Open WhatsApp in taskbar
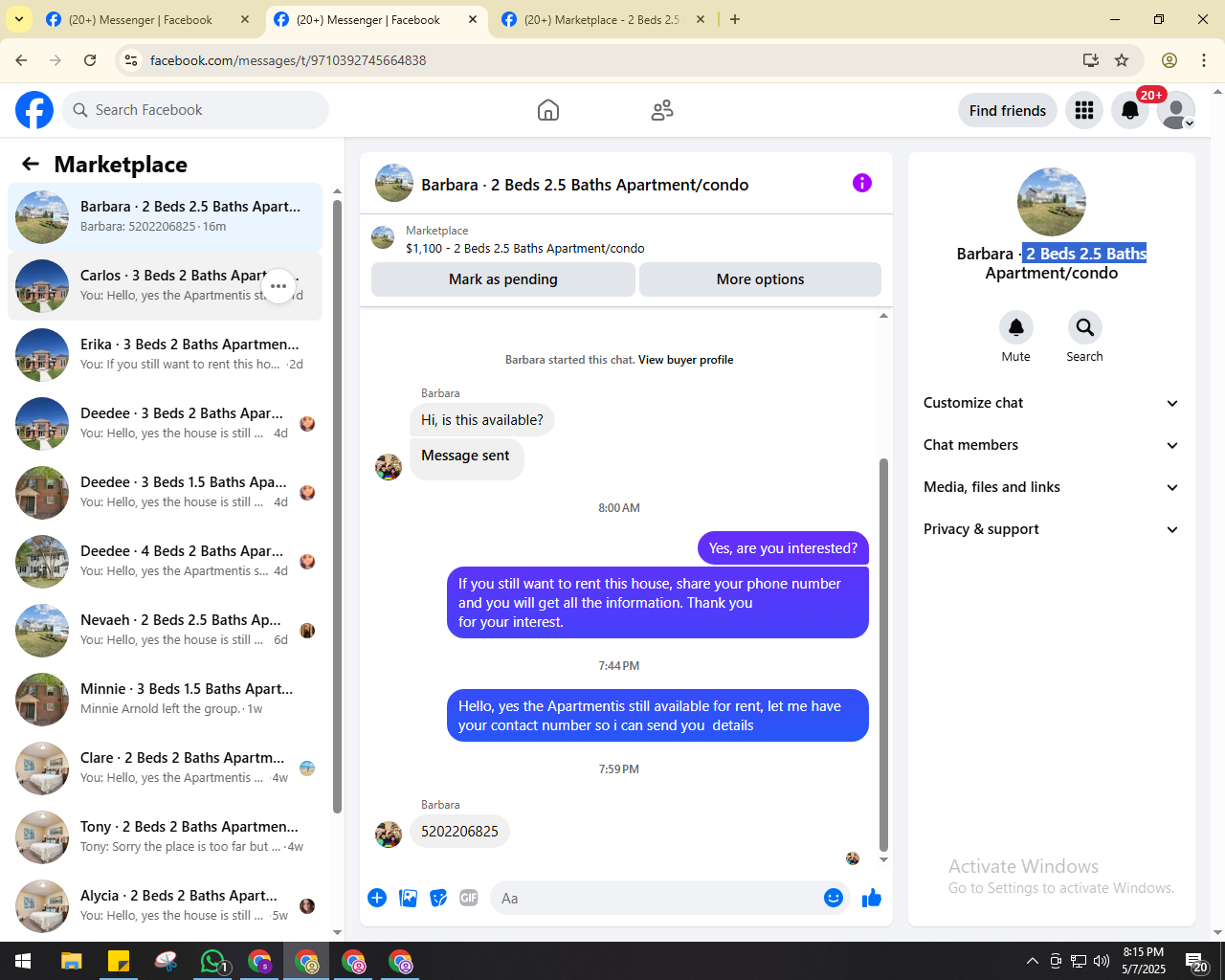Screen dimensions: 1225x980 [x=212, y=961]
